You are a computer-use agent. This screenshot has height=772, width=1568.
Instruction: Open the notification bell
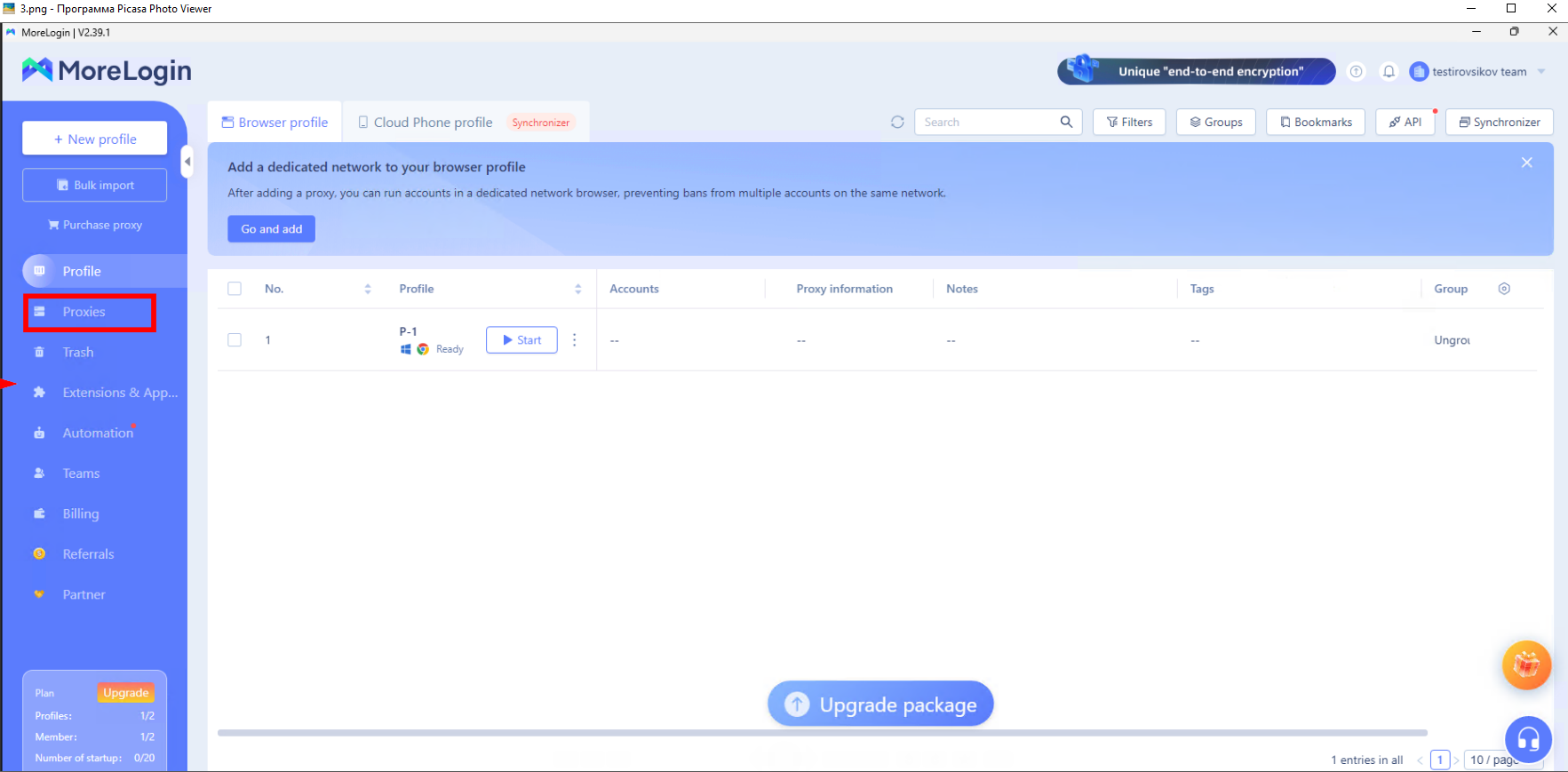[1389, 72]
